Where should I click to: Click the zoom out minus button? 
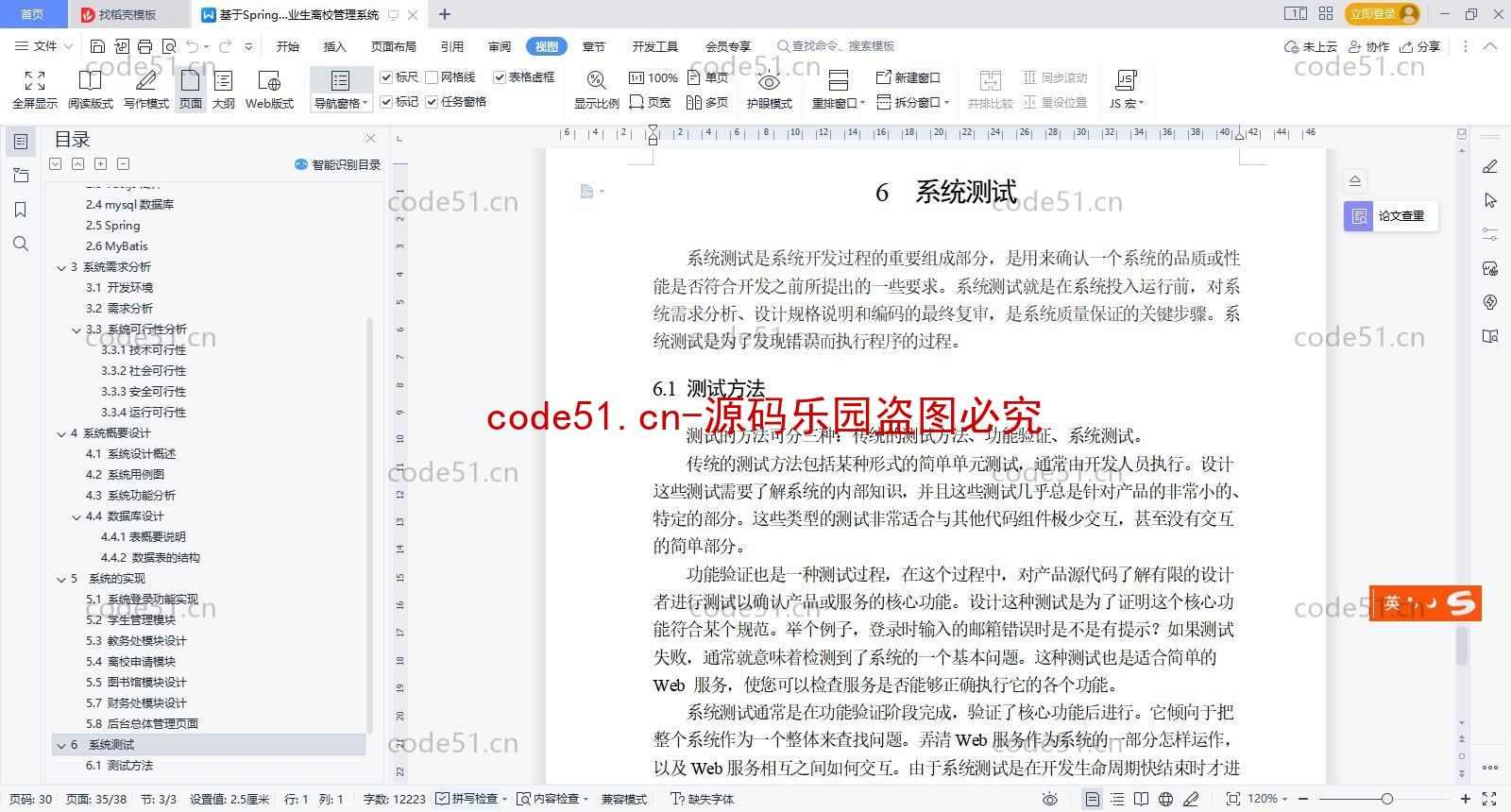click(x=1304, y=799)
